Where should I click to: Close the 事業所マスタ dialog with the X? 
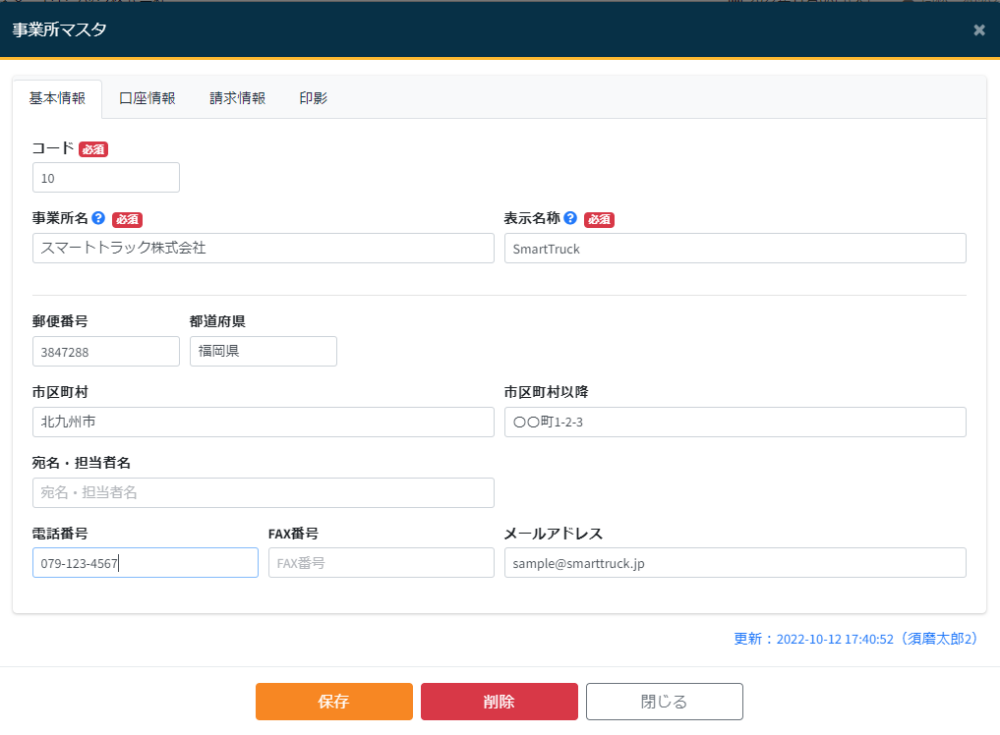click(978, 30)
